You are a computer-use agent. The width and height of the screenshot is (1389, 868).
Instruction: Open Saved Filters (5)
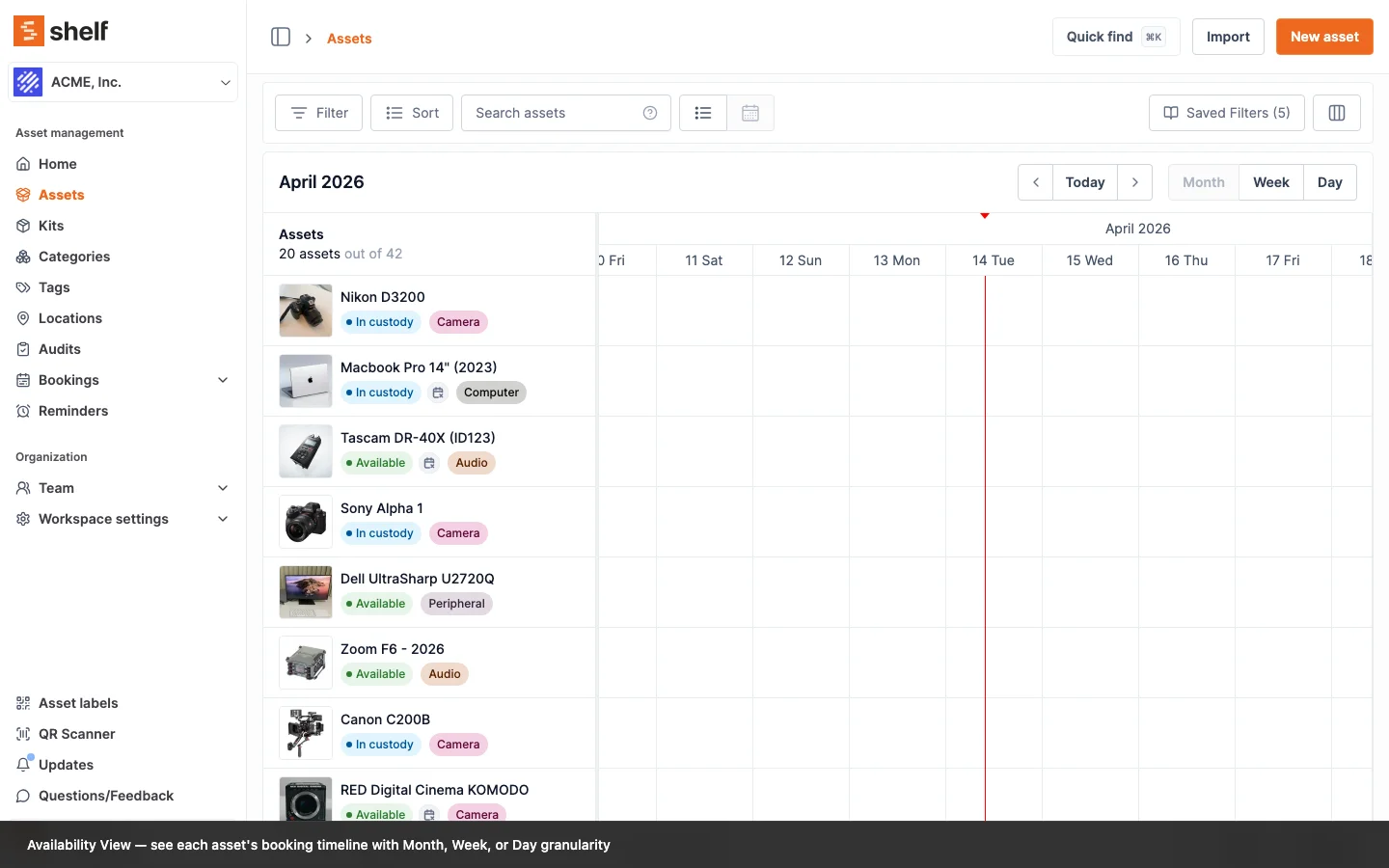(1226, 113)
